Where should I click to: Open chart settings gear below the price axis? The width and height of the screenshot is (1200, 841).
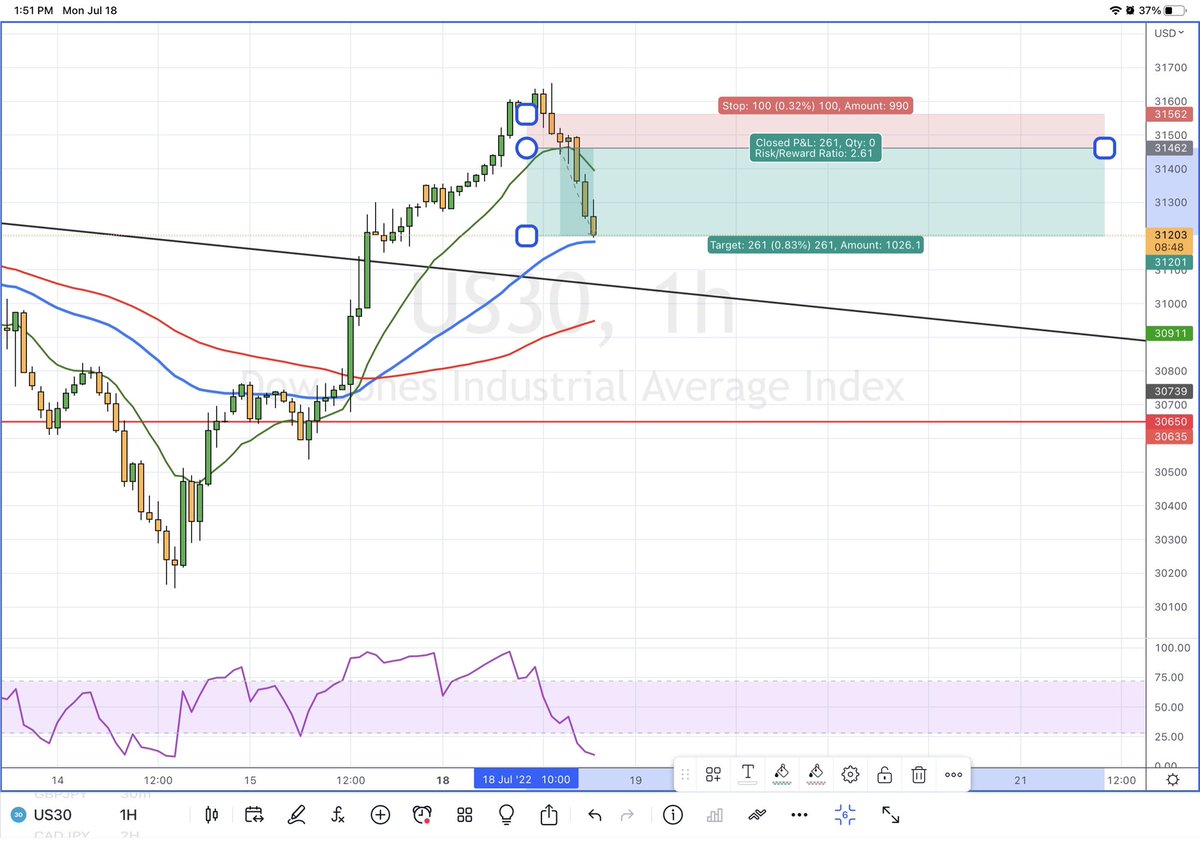1172,780
